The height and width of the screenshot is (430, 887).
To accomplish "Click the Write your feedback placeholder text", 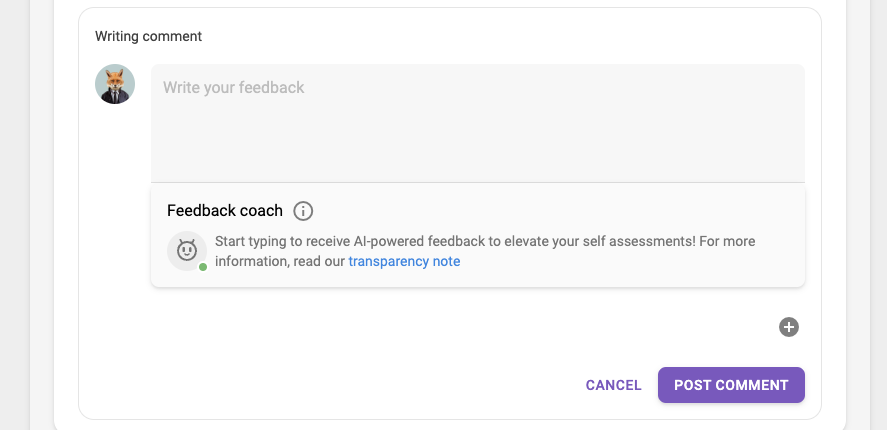I will pyautogui.click(x=234, y=87).
